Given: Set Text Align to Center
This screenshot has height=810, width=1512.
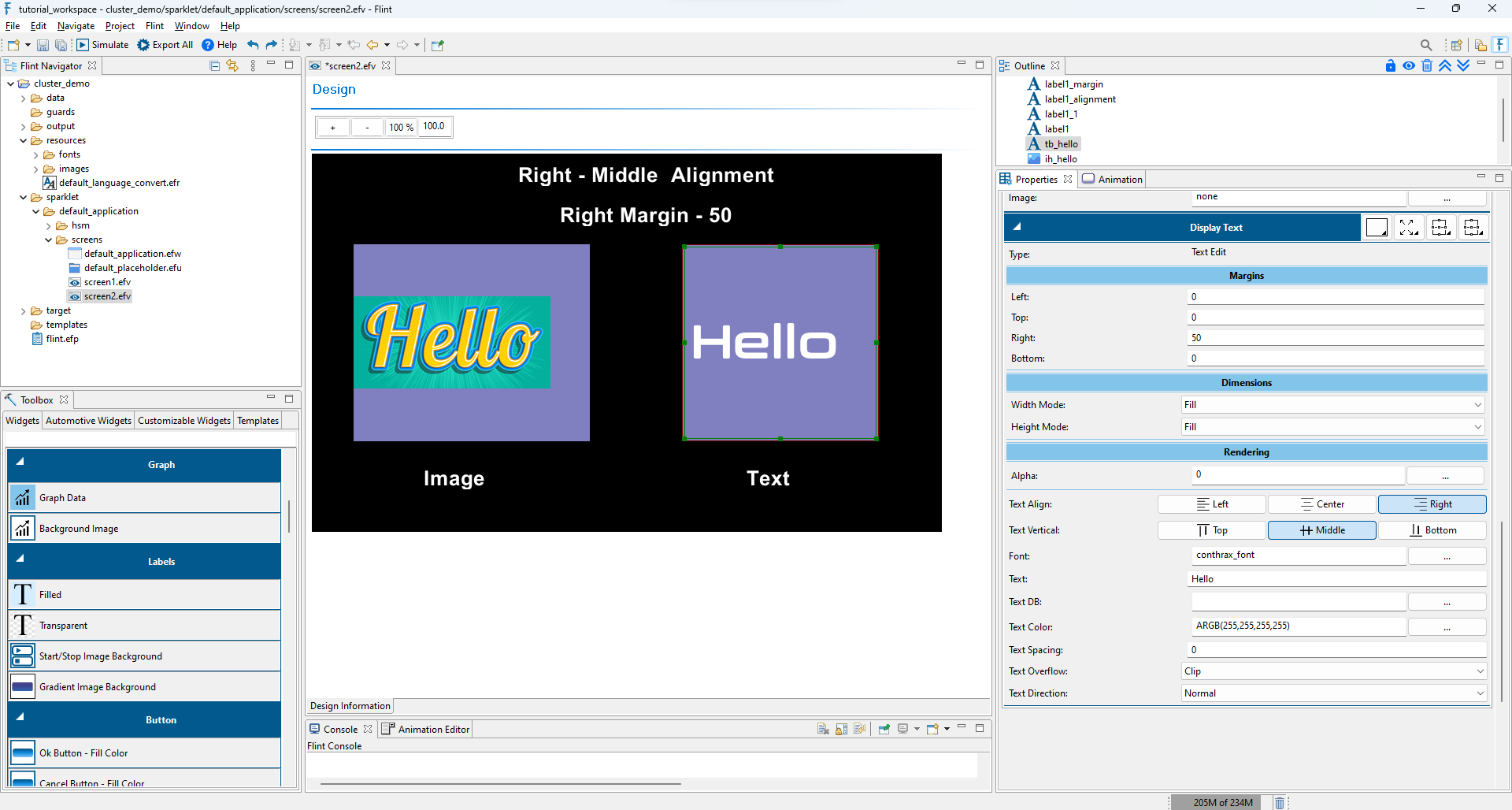Looking at the screenshot, I should (x=1322, y=504).
